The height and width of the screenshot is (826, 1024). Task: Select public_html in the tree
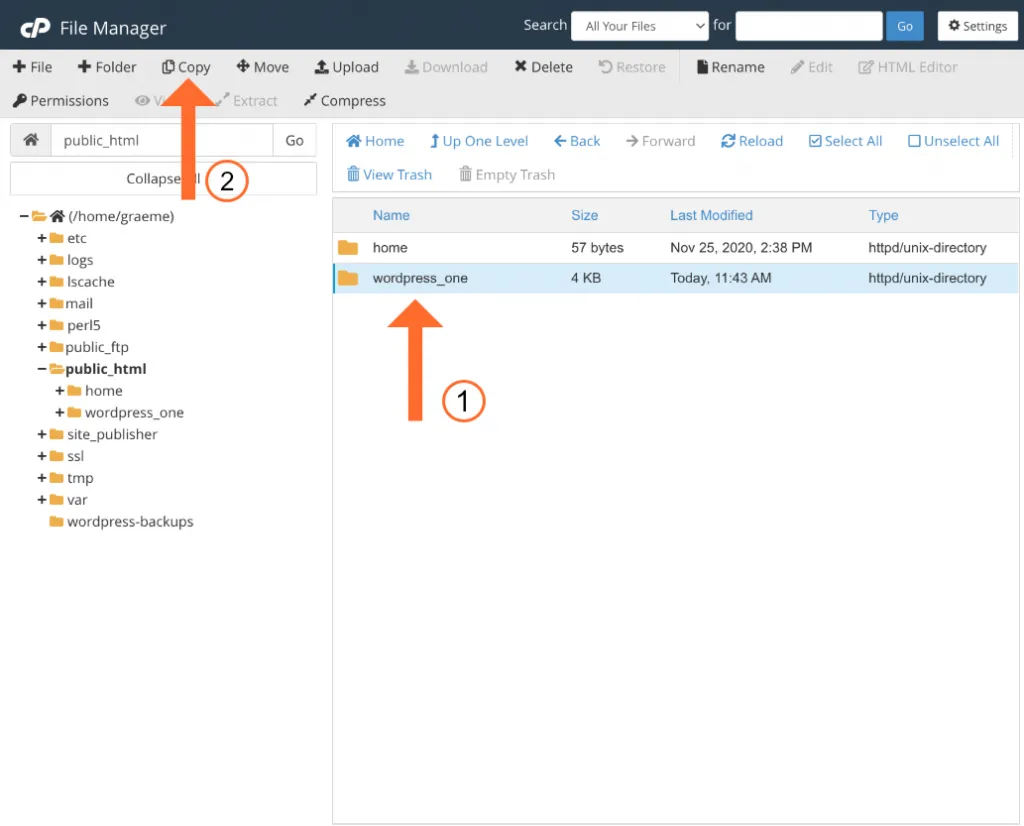[x=106, y=368]
